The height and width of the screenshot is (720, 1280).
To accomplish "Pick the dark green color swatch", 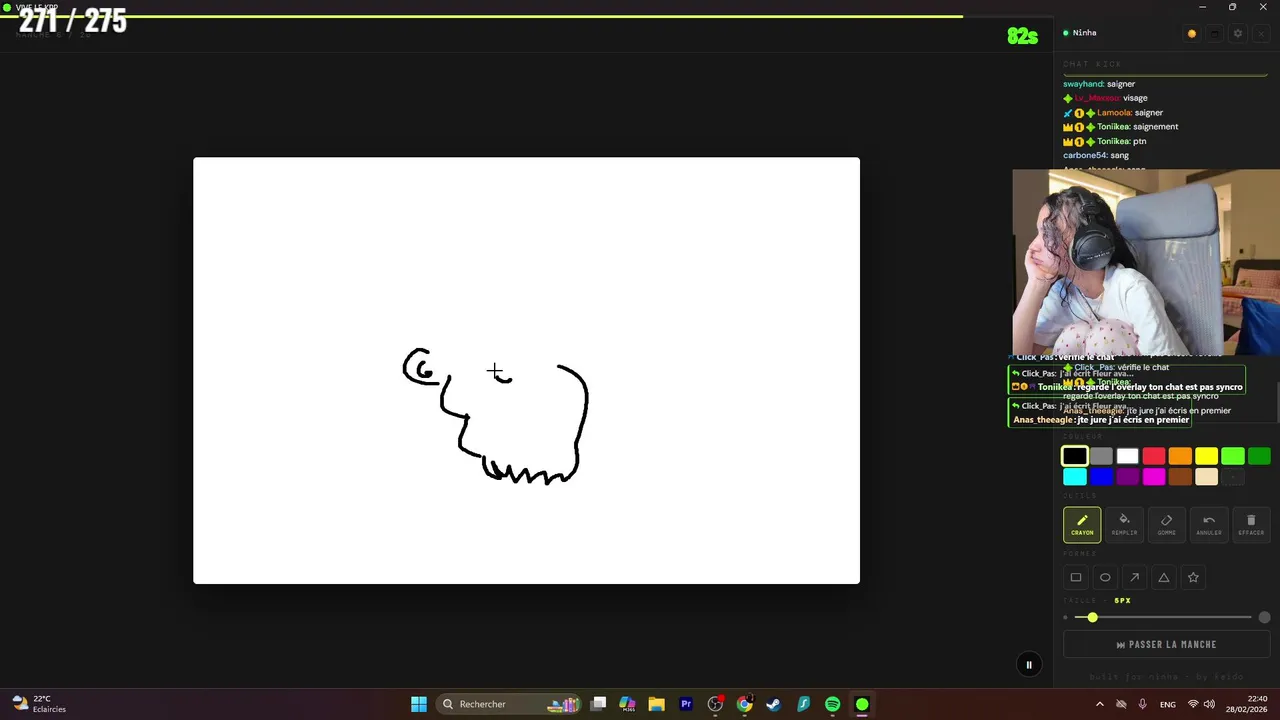I will pyautogui.click(x=1259, y=456).
